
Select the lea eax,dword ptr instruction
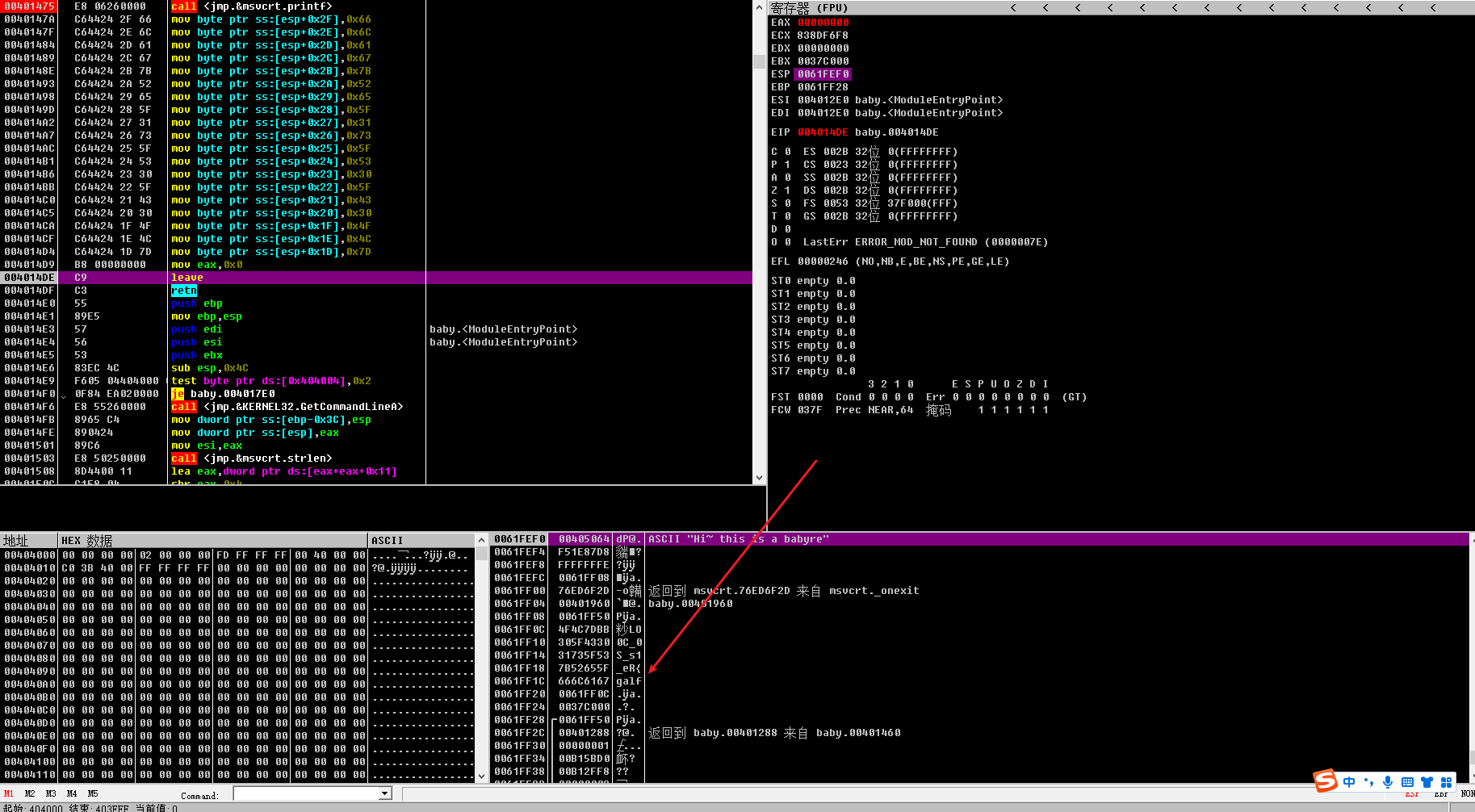[284, 471]
